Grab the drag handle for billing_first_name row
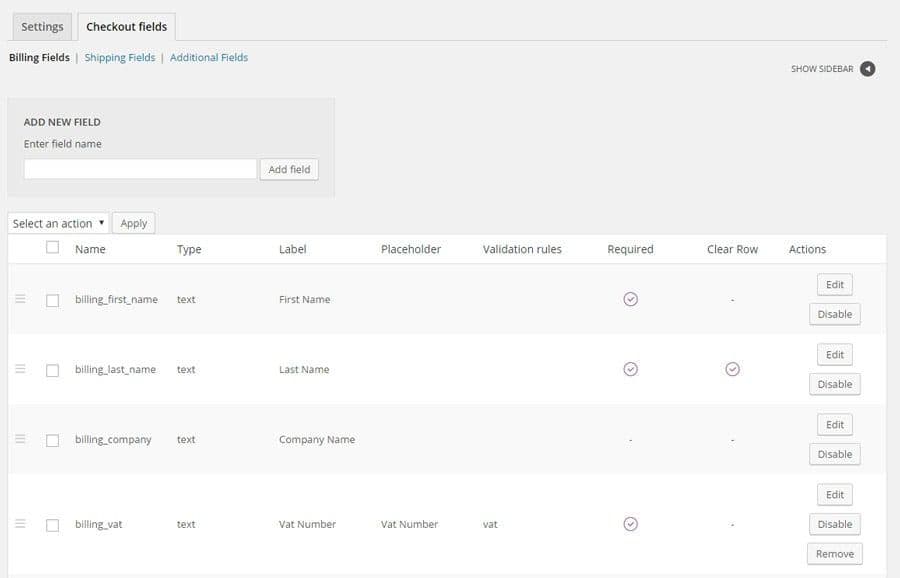900x578 pixels. (20, 299)
